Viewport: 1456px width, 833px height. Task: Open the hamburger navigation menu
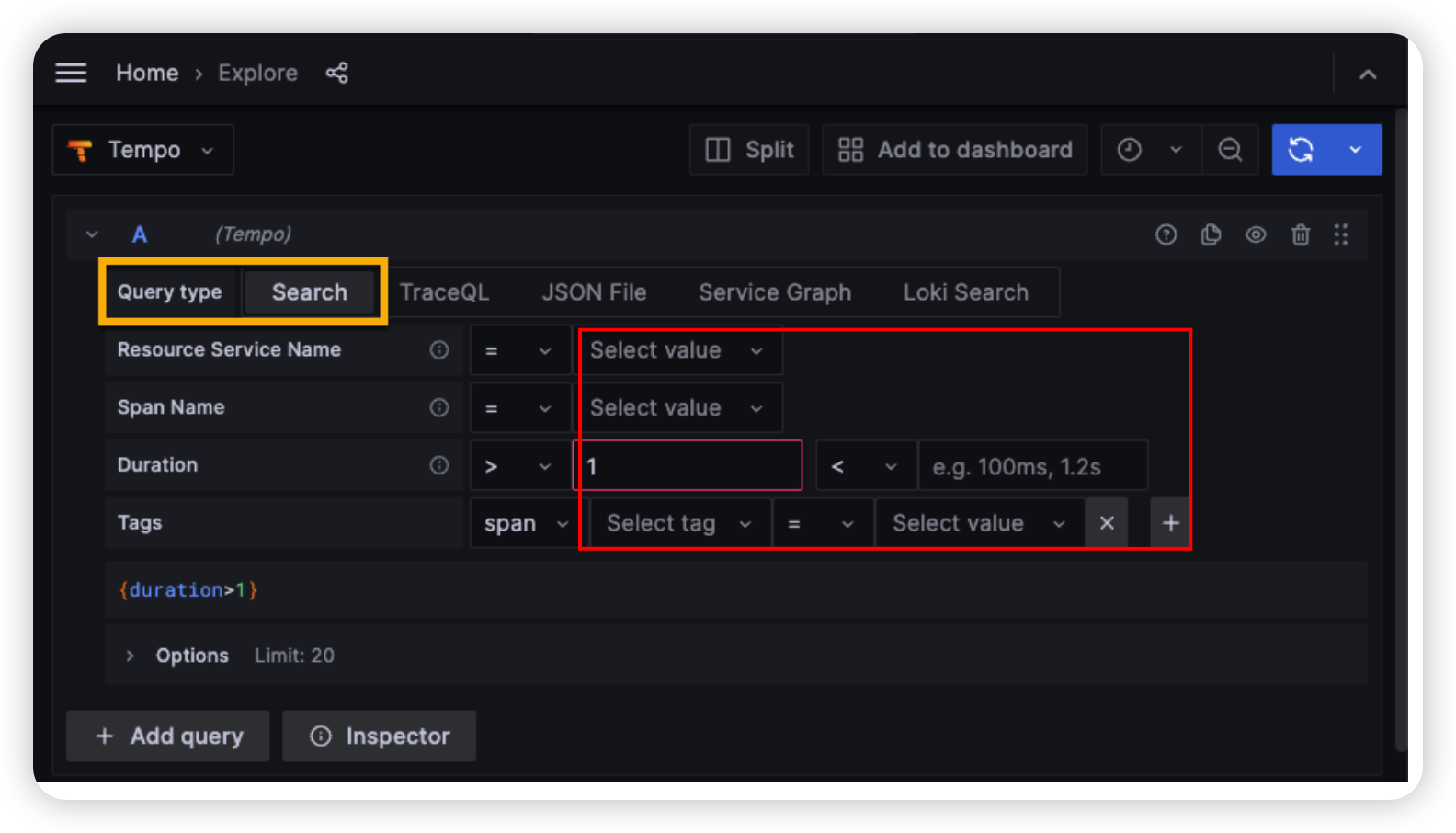(x=71, y=73)
